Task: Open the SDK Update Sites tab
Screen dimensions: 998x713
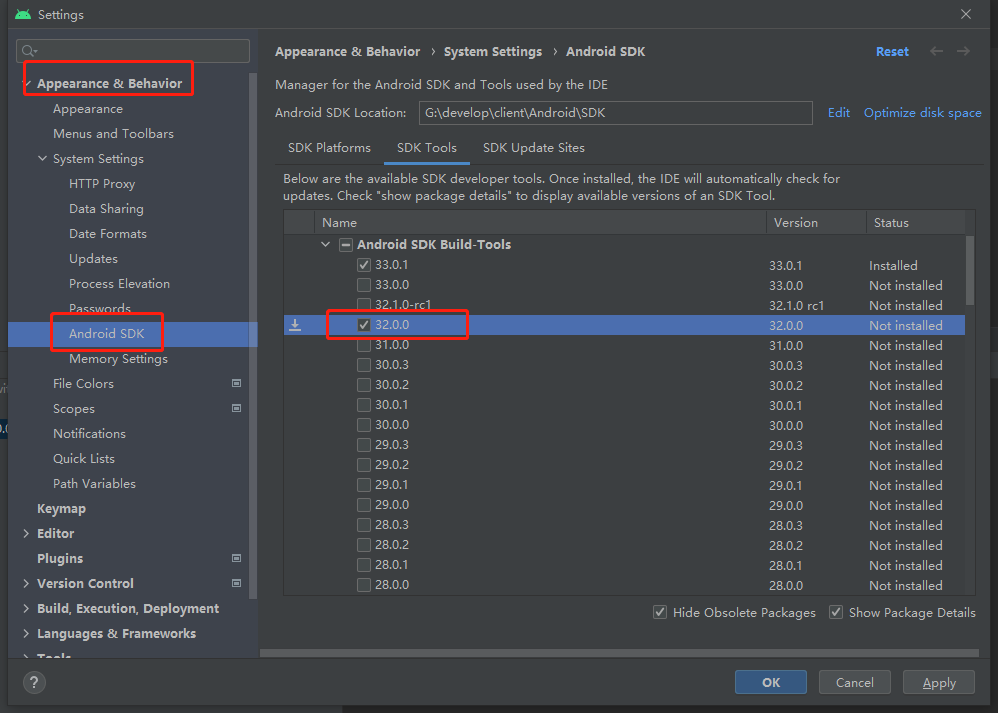Action: pos(533,148)
